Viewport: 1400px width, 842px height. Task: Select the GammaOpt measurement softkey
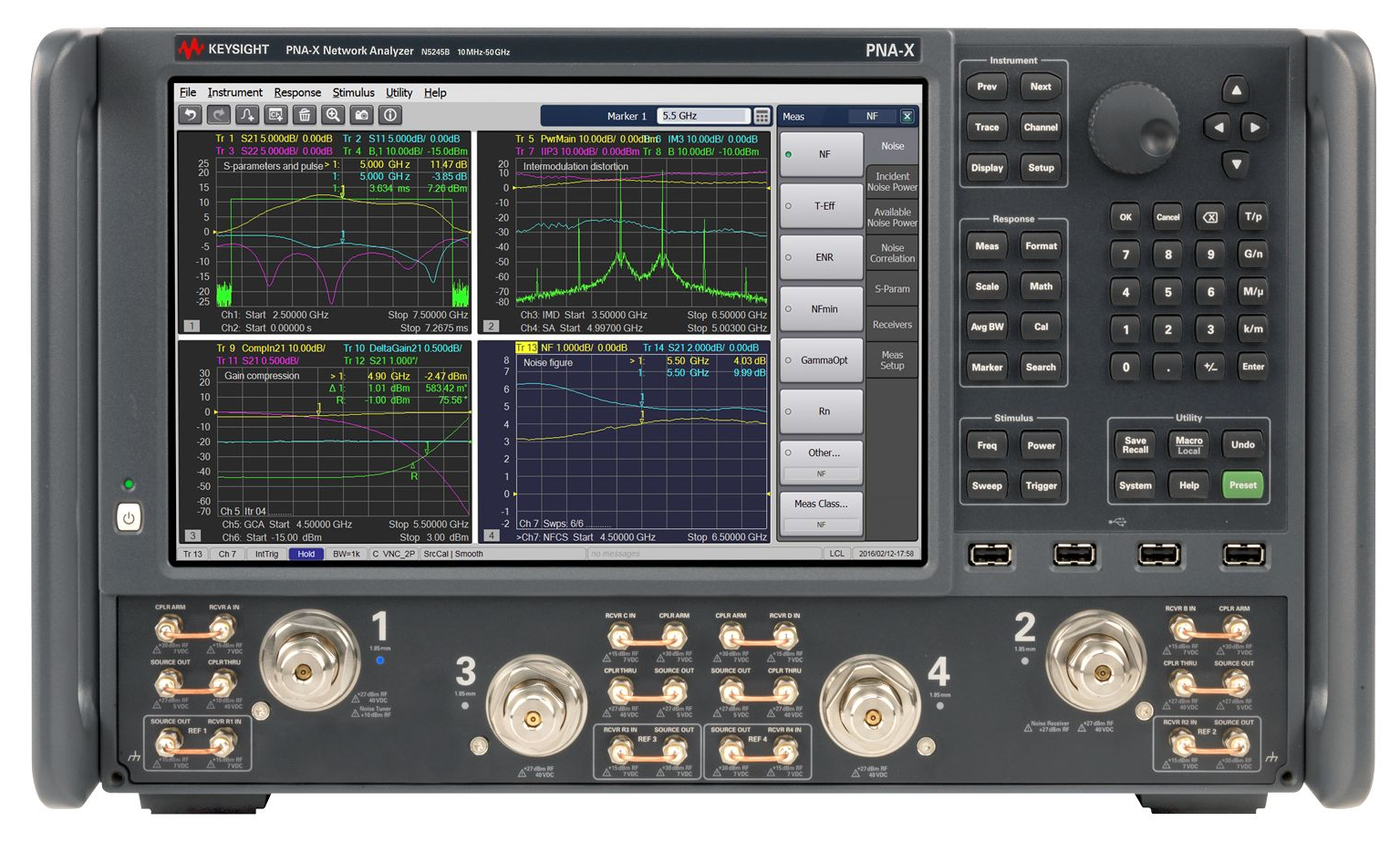[x=821, y=360]
